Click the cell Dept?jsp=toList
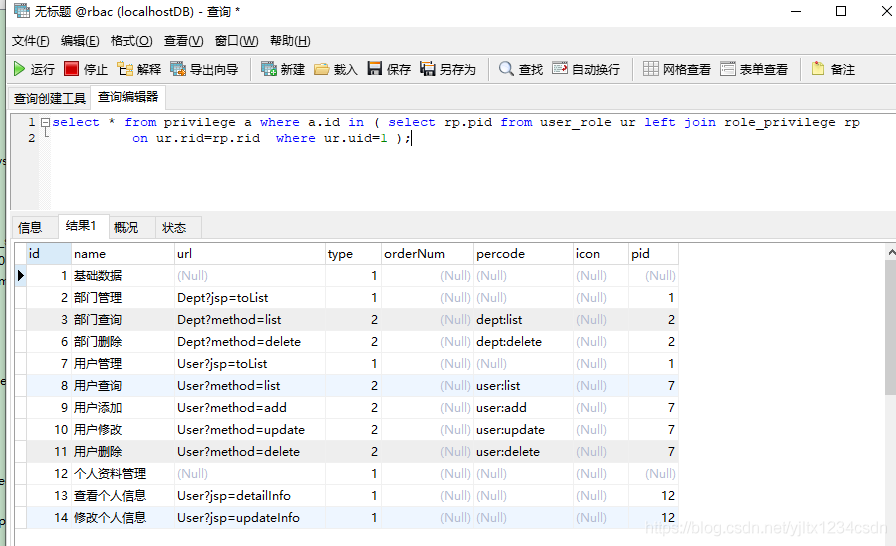The image size is (896, 546). [x=250, y=298]
